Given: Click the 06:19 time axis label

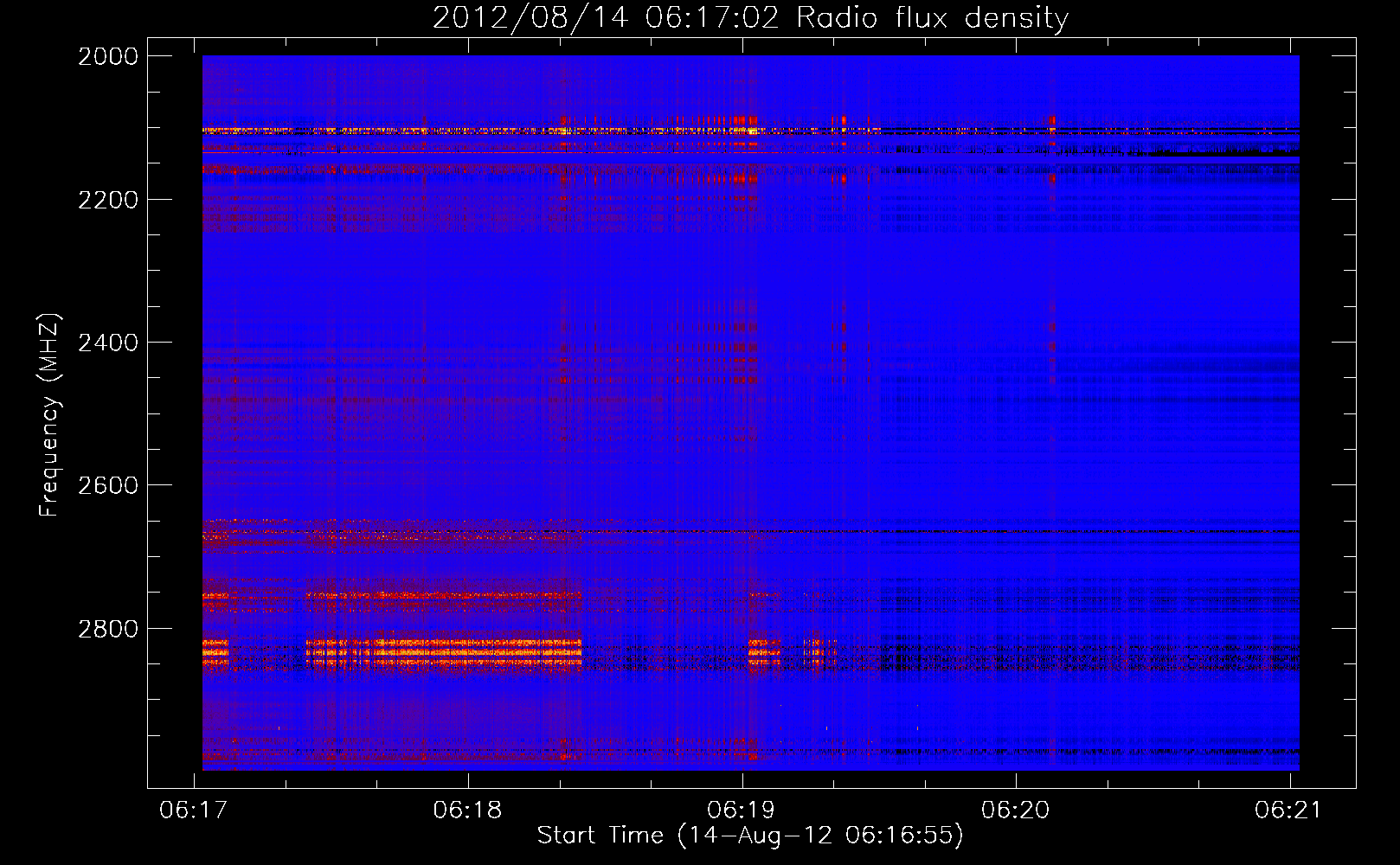Looking at the screenshot, I should point(742,810).
